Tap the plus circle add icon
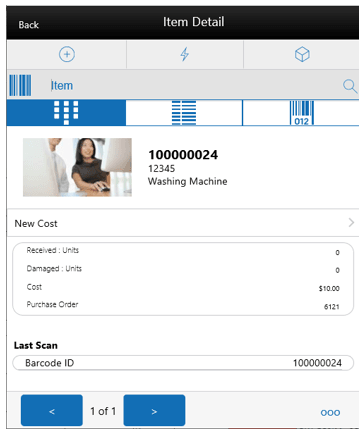Screen dimensions: 362x435 tap(67, 54)
